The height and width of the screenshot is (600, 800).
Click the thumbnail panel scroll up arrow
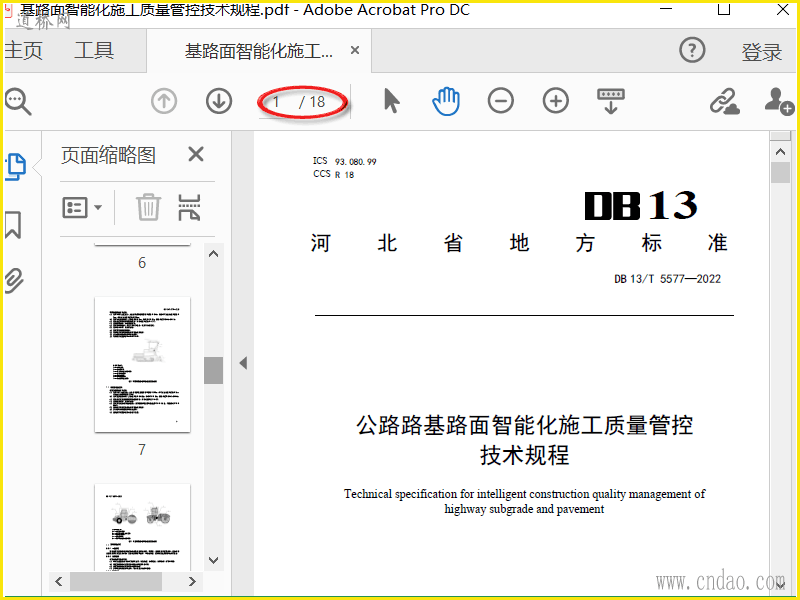coord(213,254)
